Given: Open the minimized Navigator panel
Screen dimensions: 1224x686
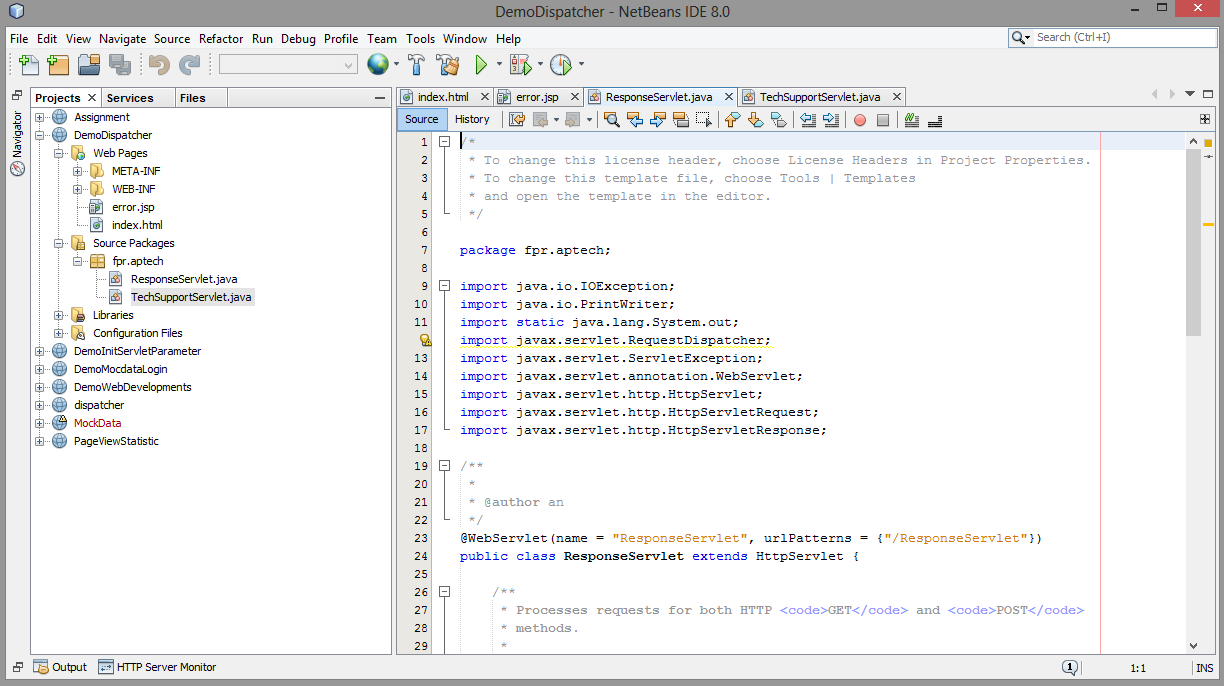Looking at the screenshot, I should [x=16, y=143].
